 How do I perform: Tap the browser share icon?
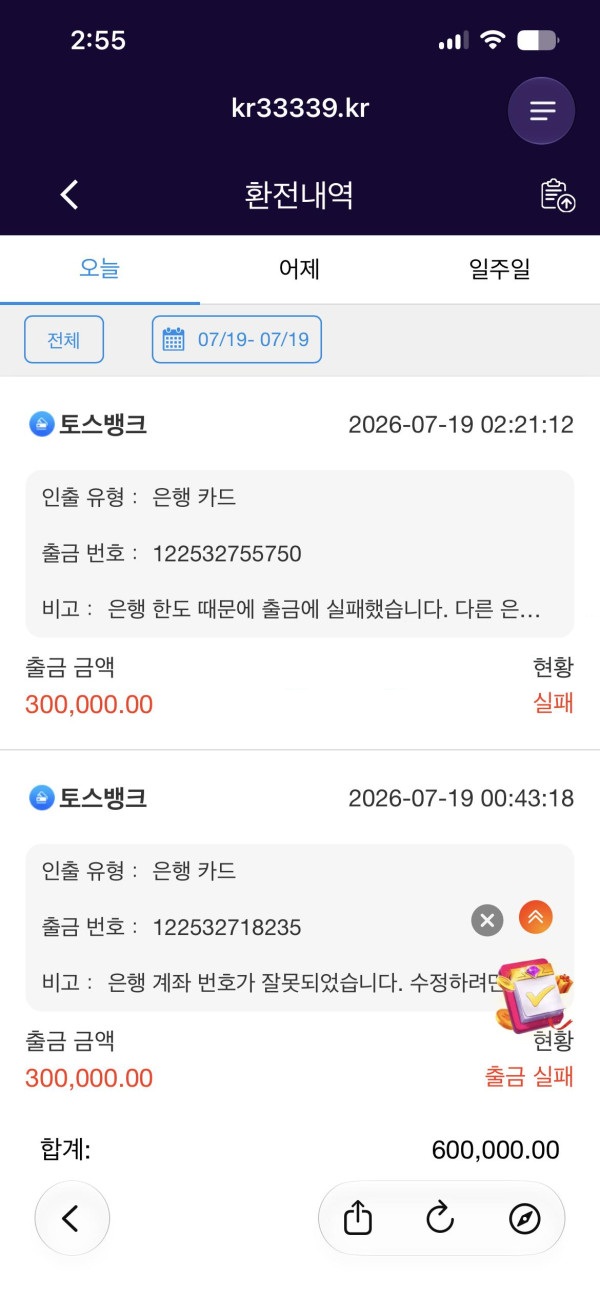click(358, 1217)
